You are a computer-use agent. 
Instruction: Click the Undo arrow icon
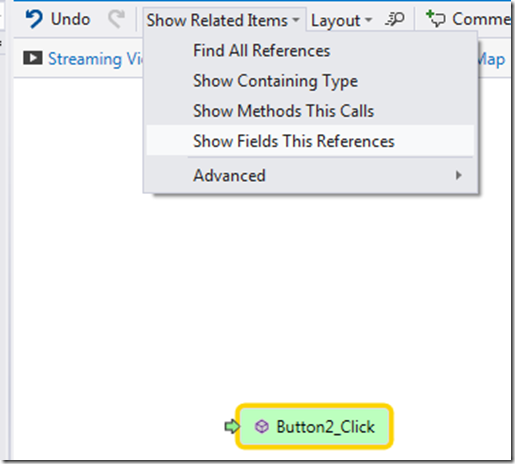pos(34,19)
